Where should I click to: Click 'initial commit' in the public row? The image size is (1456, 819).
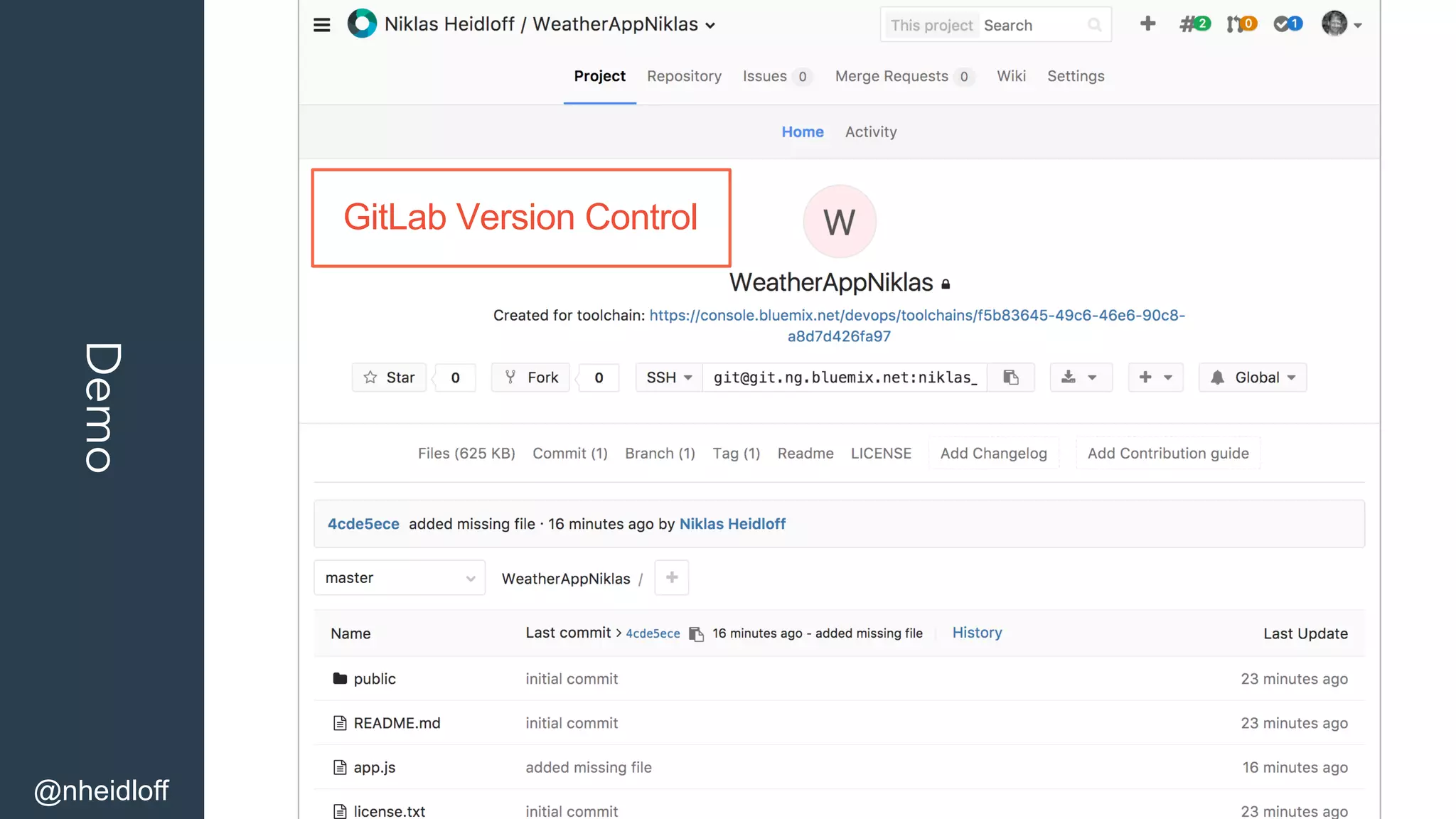pyautogui.click(x=572, y=679)
